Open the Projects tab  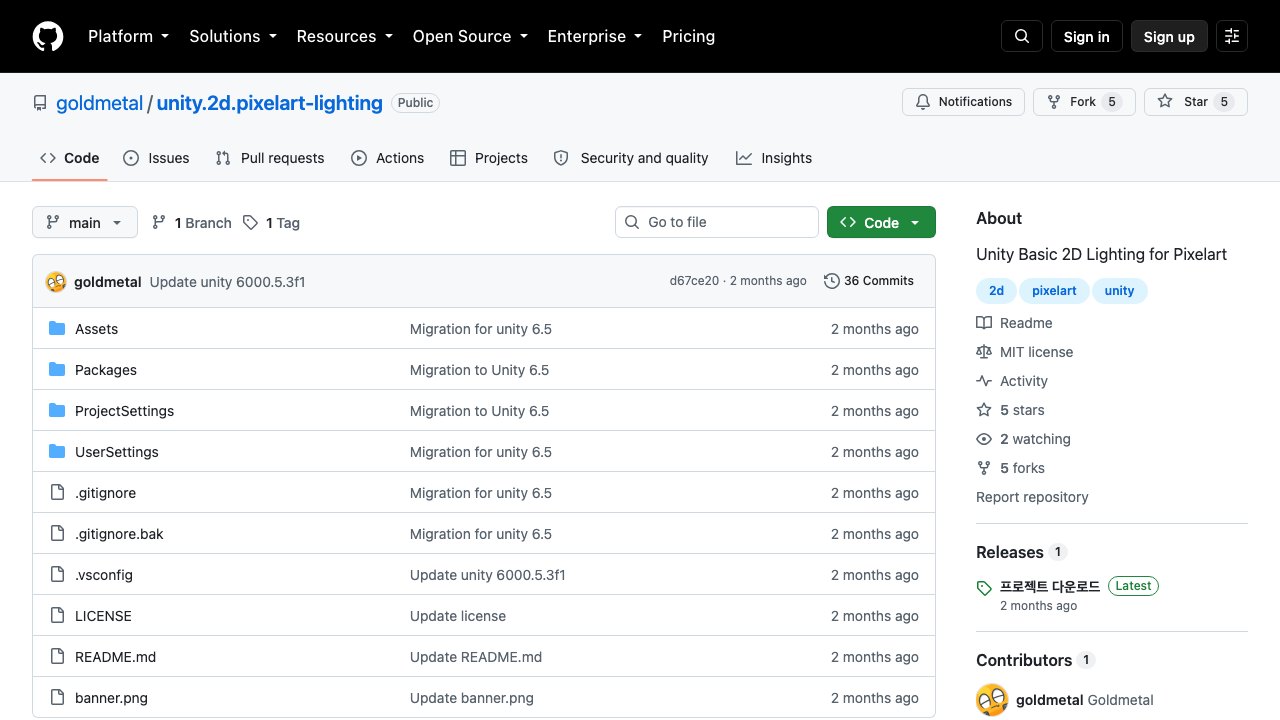pyautogui.click(x=489, y=158)
